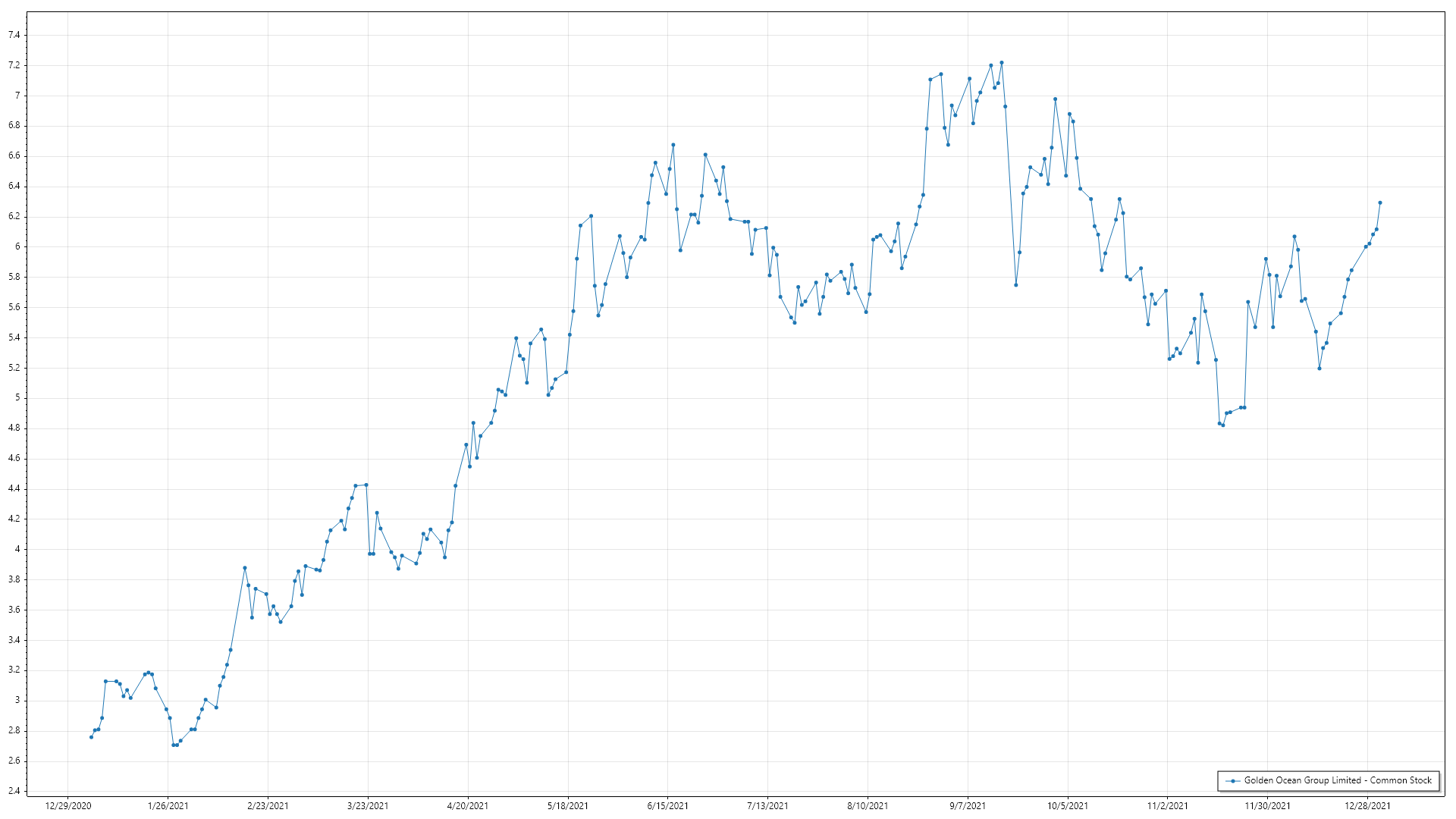Viewport: 1456px width, 819px height.
Task: Select the 12/28/2021 axis date label
Action: (x=1367, y=806)
